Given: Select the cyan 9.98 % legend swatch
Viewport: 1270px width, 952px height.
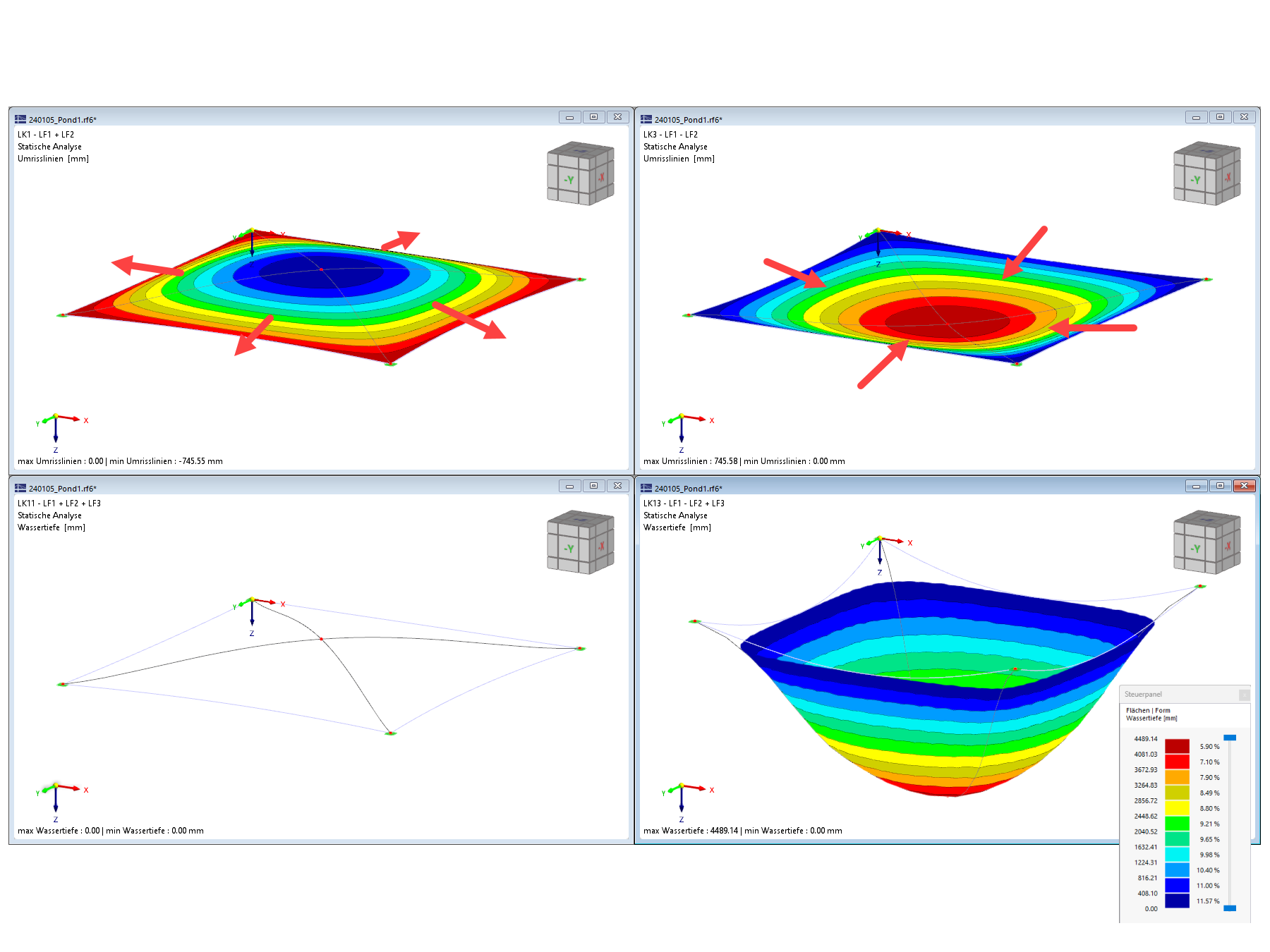Looking at the screenshot, I should point(1177,855).
